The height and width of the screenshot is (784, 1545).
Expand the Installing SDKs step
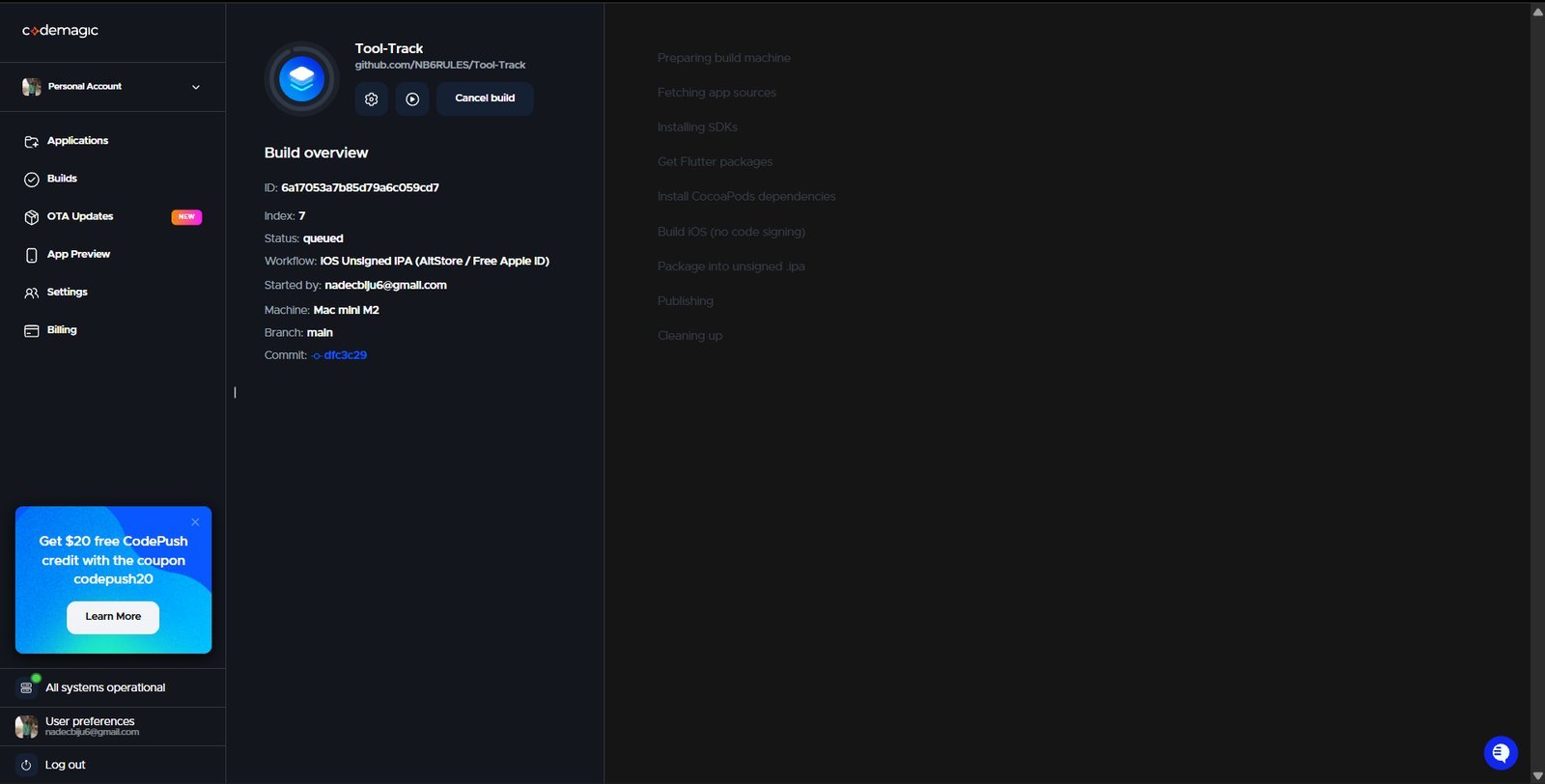697,127
